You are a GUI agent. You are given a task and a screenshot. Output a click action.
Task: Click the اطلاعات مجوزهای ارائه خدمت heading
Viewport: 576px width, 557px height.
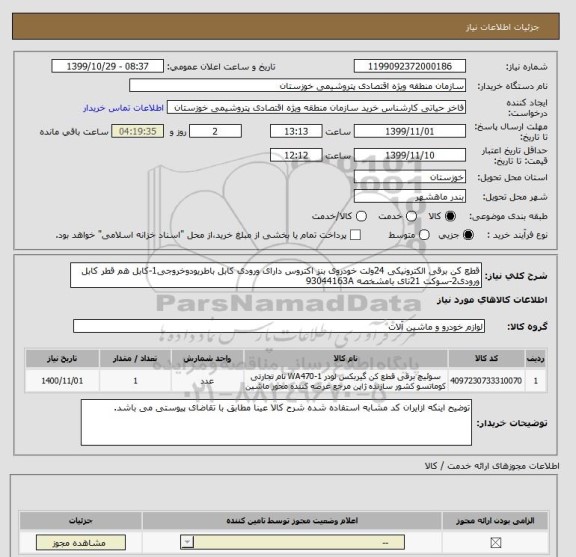pos(492,466)
